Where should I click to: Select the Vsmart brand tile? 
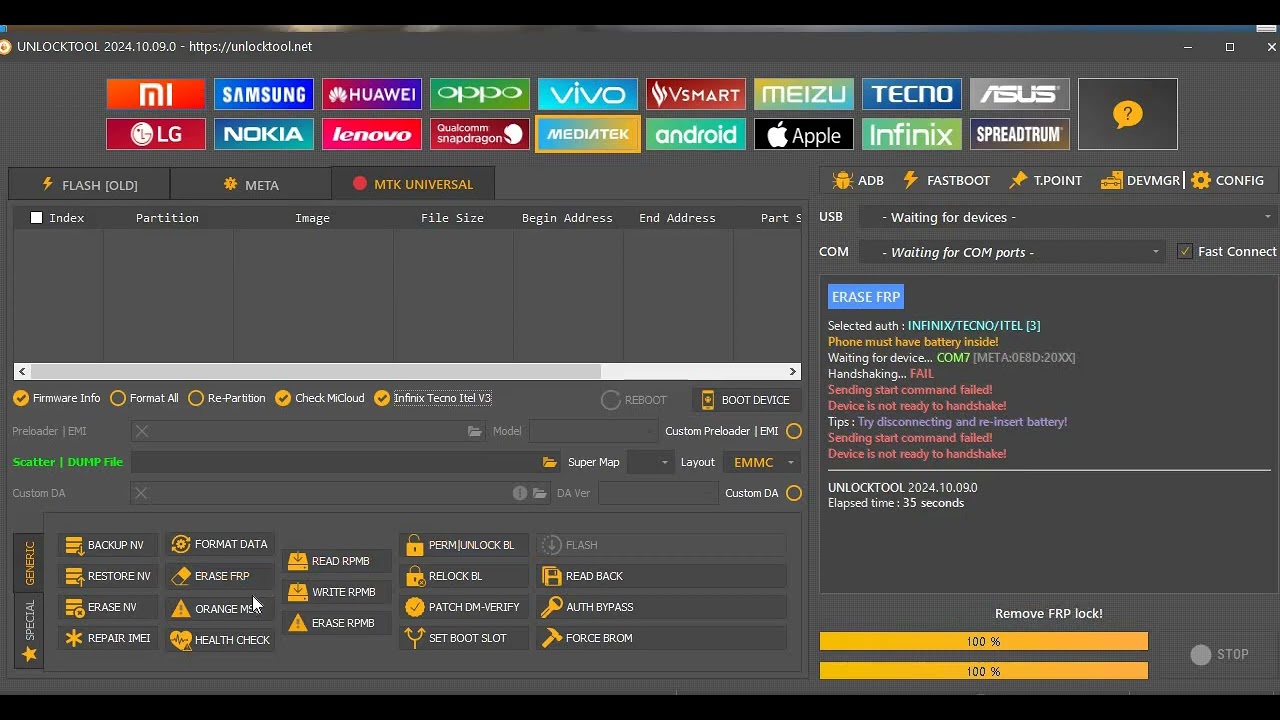pos(696,94)
